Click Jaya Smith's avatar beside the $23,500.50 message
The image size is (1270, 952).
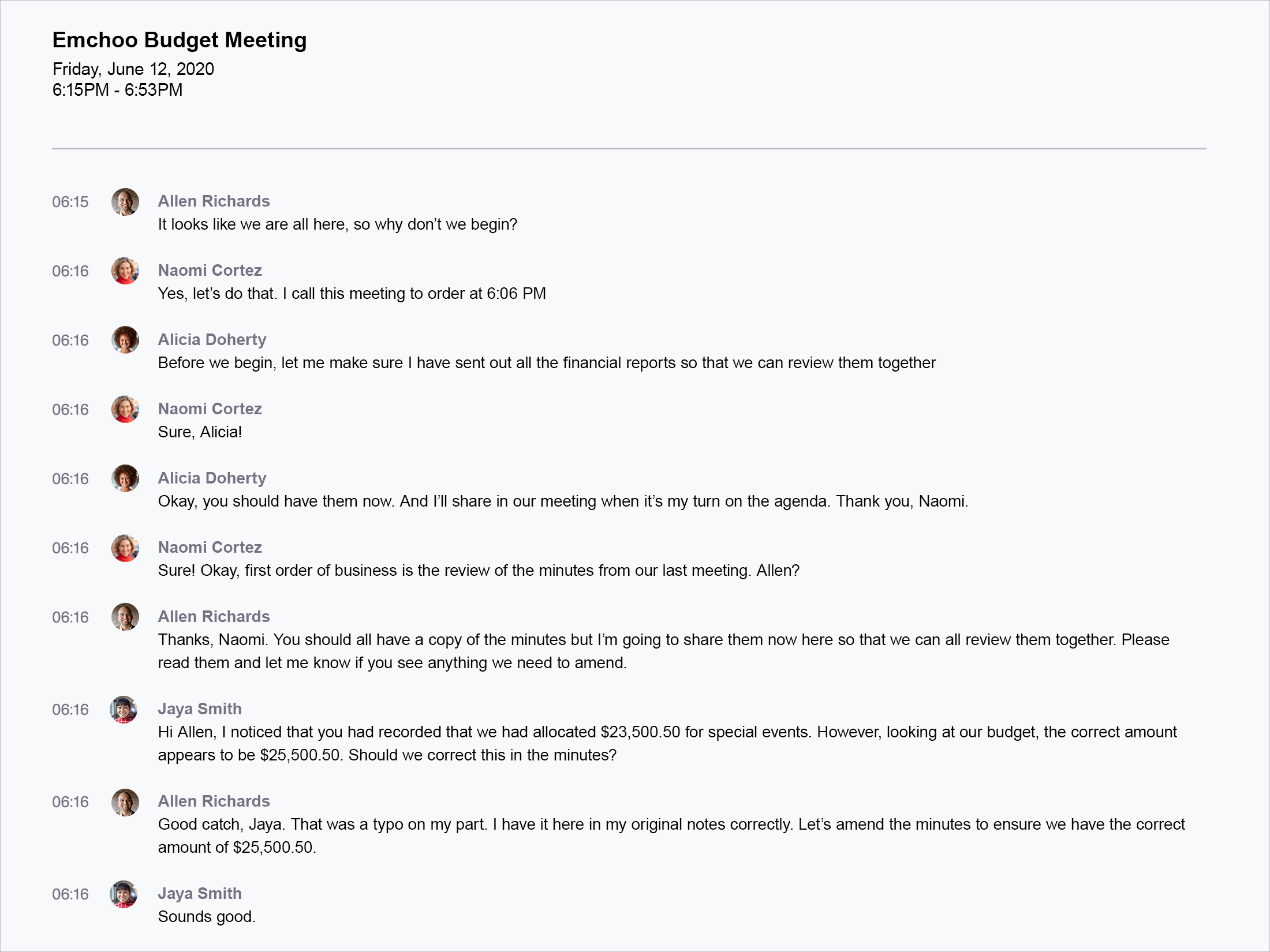(124, 710)
